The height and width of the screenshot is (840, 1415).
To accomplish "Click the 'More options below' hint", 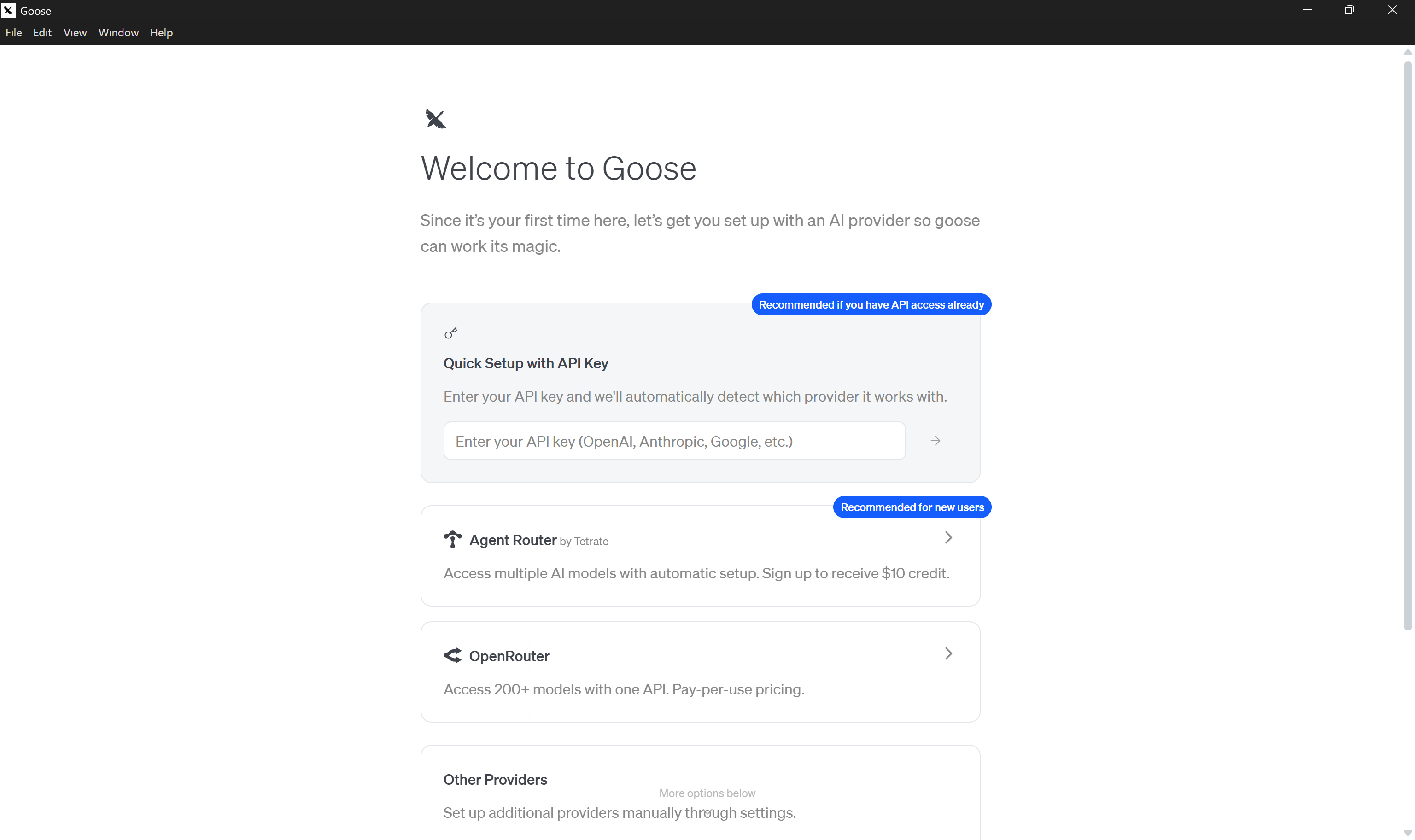I will coord(707,793).
